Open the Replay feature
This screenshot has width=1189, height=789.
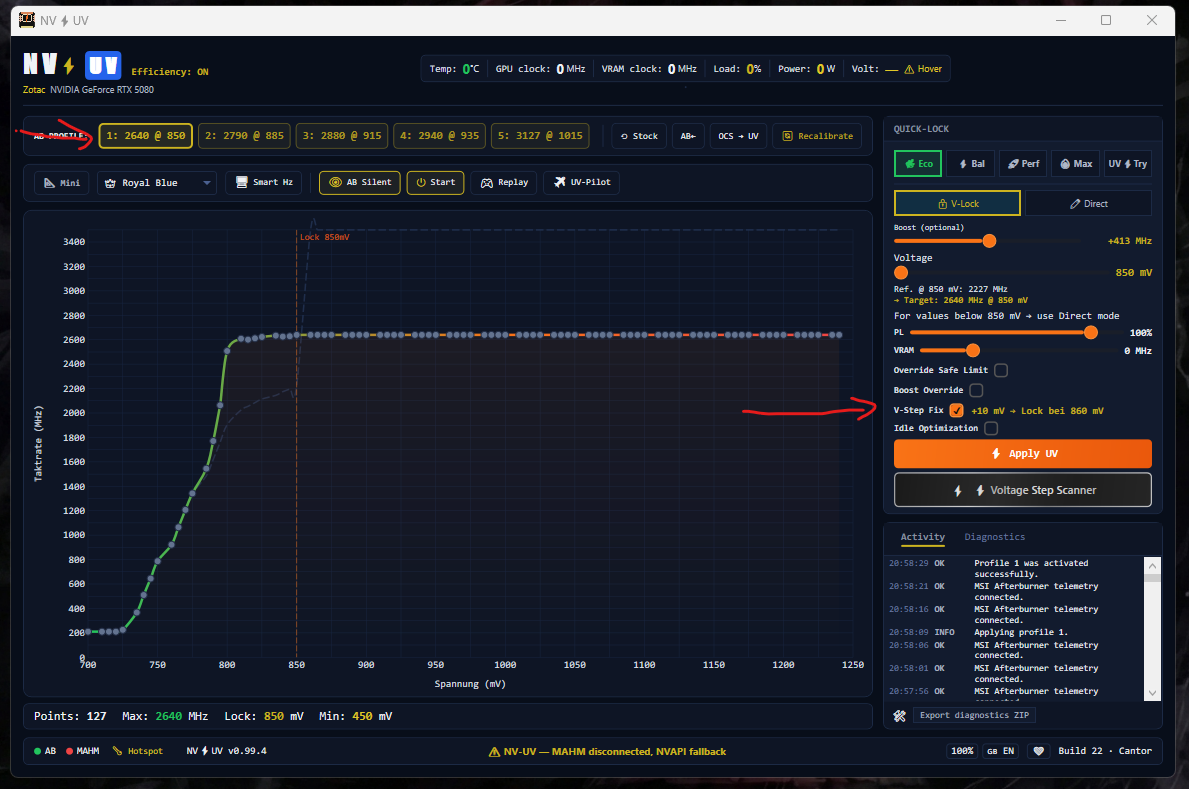tap(504, 182)
